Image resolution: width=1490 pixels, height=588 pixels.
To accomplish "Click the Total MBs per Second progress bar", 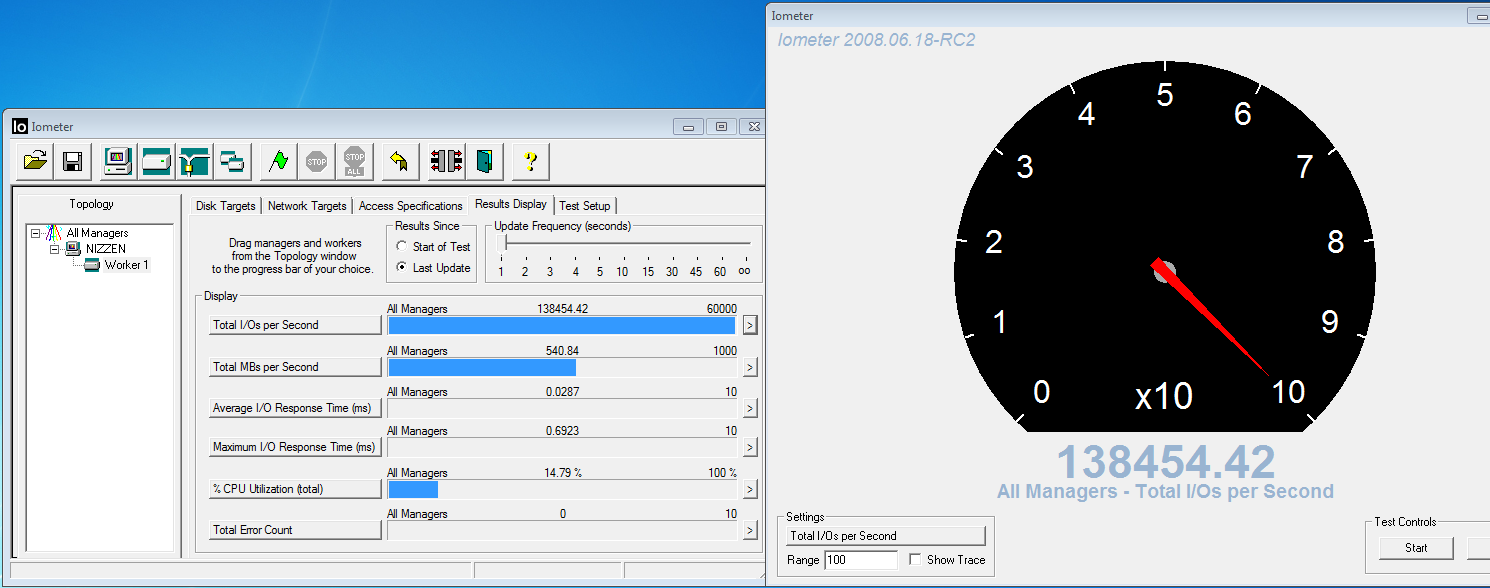I will 562,367.
